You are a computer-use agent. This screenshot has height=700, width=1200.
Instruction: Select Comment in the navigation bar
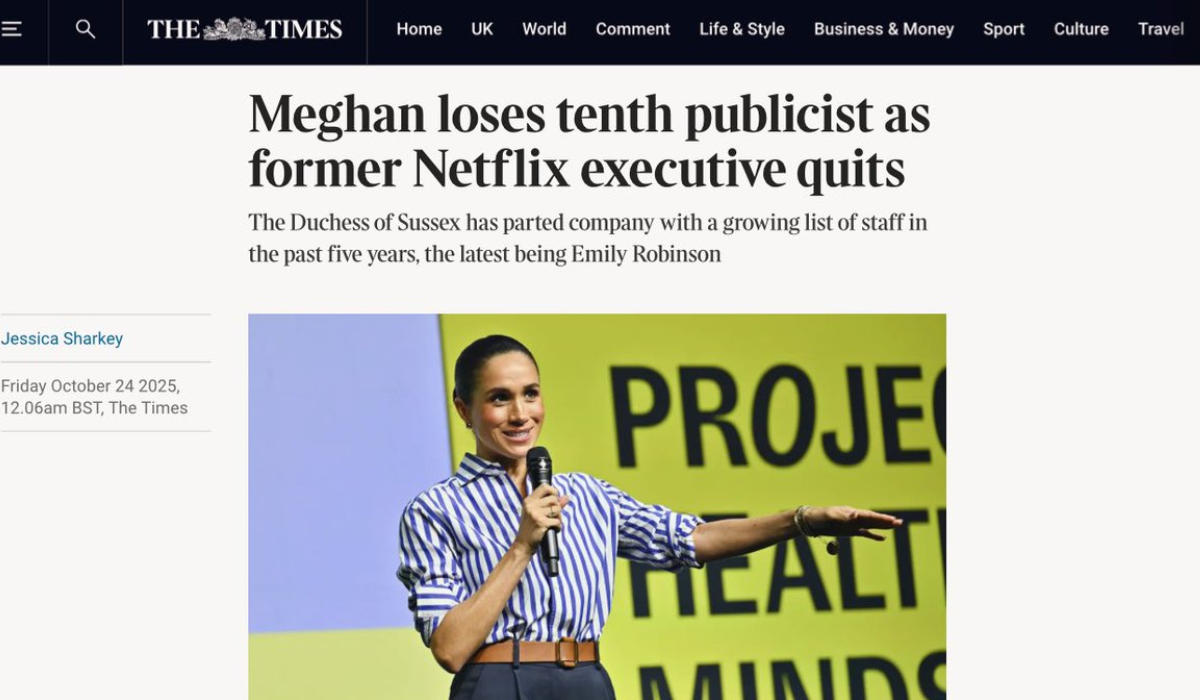(633, 30)
